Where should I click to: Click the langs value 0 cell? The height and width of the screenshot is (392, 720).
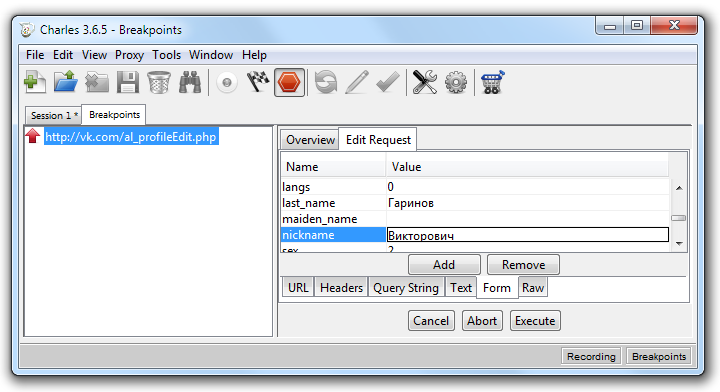tap(527, 187)
